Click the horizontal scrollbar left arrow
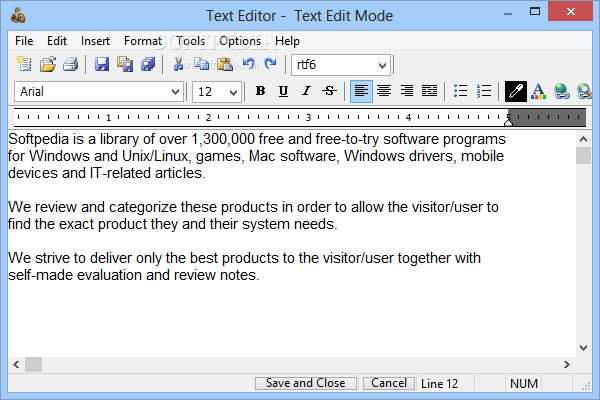Viewport: 600px width, 400px height. 16,364
